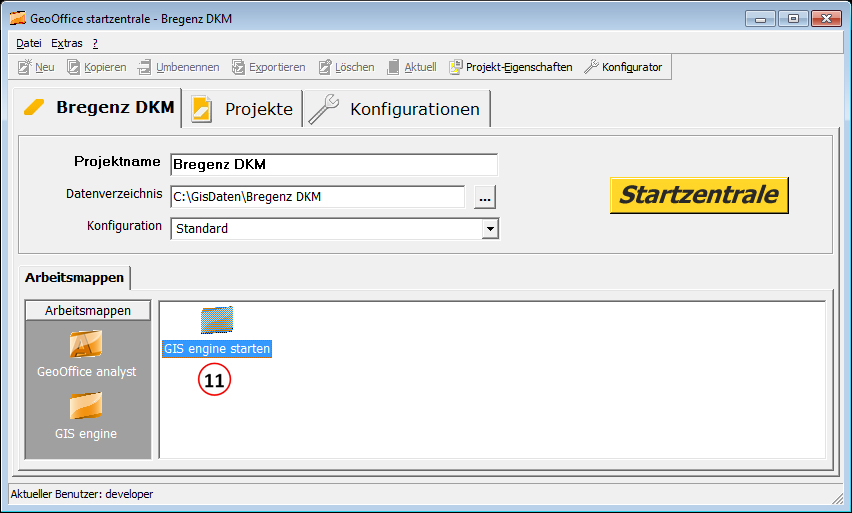Screen dimensions: 852x513
Task: Click the Umbenennen toolbar button
Action: coord(179,67)
